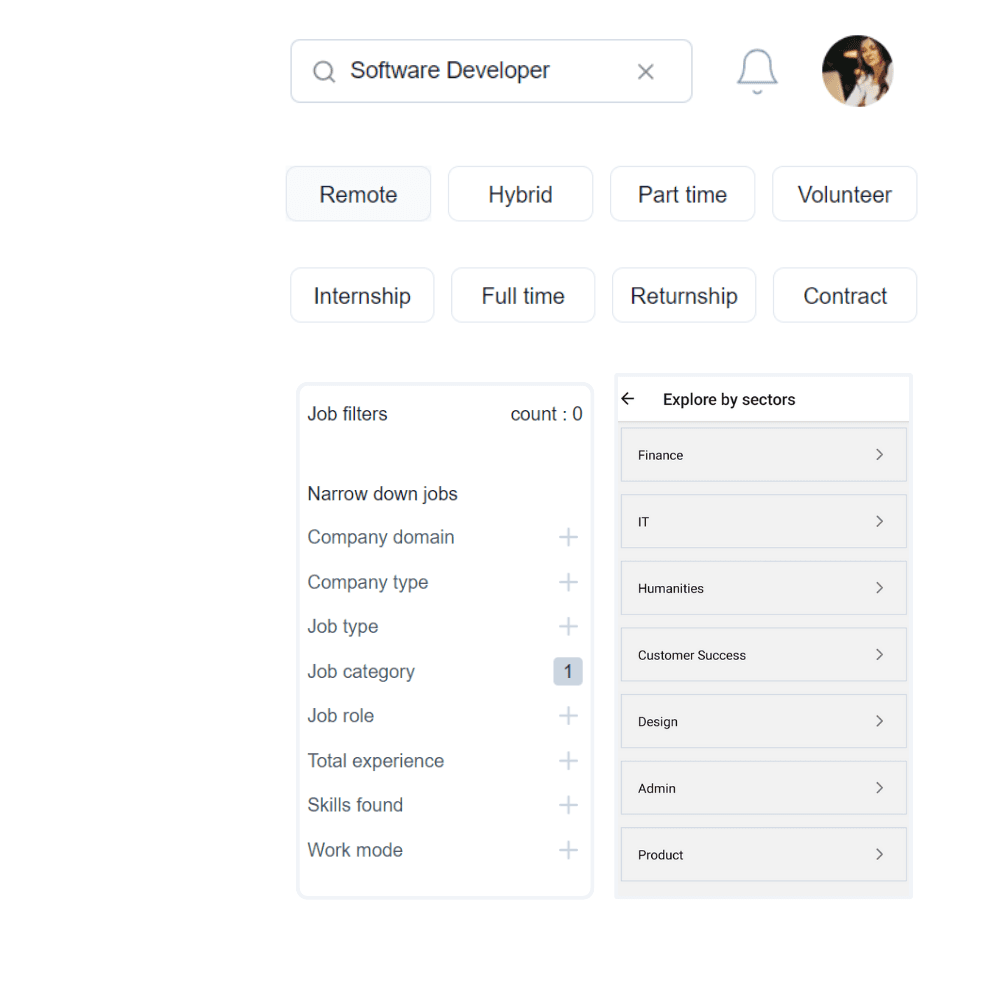
Task: Toggle the Remote filter chip
Action: [x=358, y=194]
